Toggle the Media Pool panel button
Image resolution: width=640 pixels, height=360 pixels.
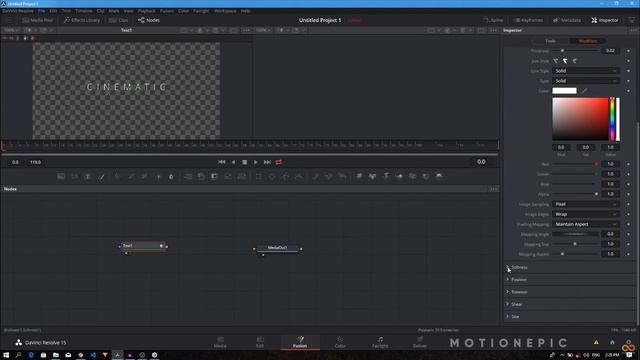(x=38, y=20)
